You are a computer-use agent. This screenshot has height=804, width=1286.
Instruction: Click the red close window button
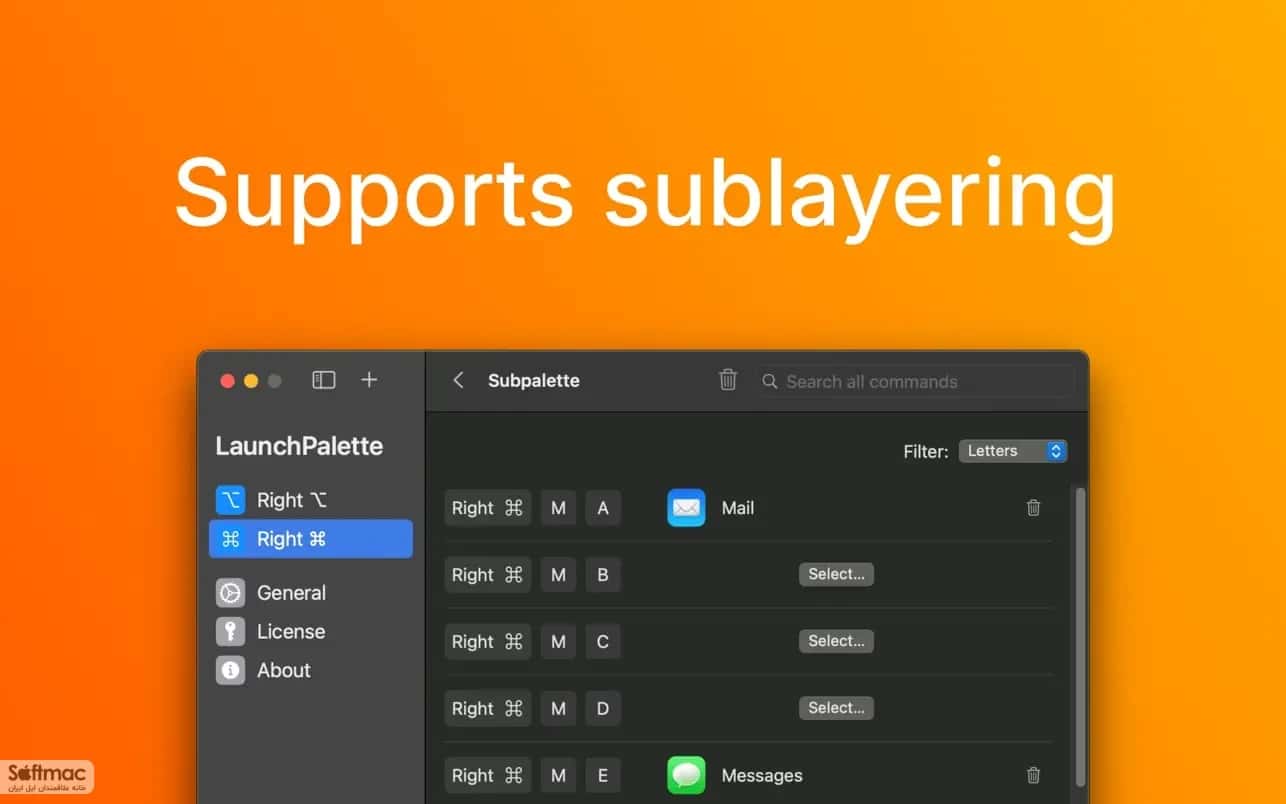point(227,381)
